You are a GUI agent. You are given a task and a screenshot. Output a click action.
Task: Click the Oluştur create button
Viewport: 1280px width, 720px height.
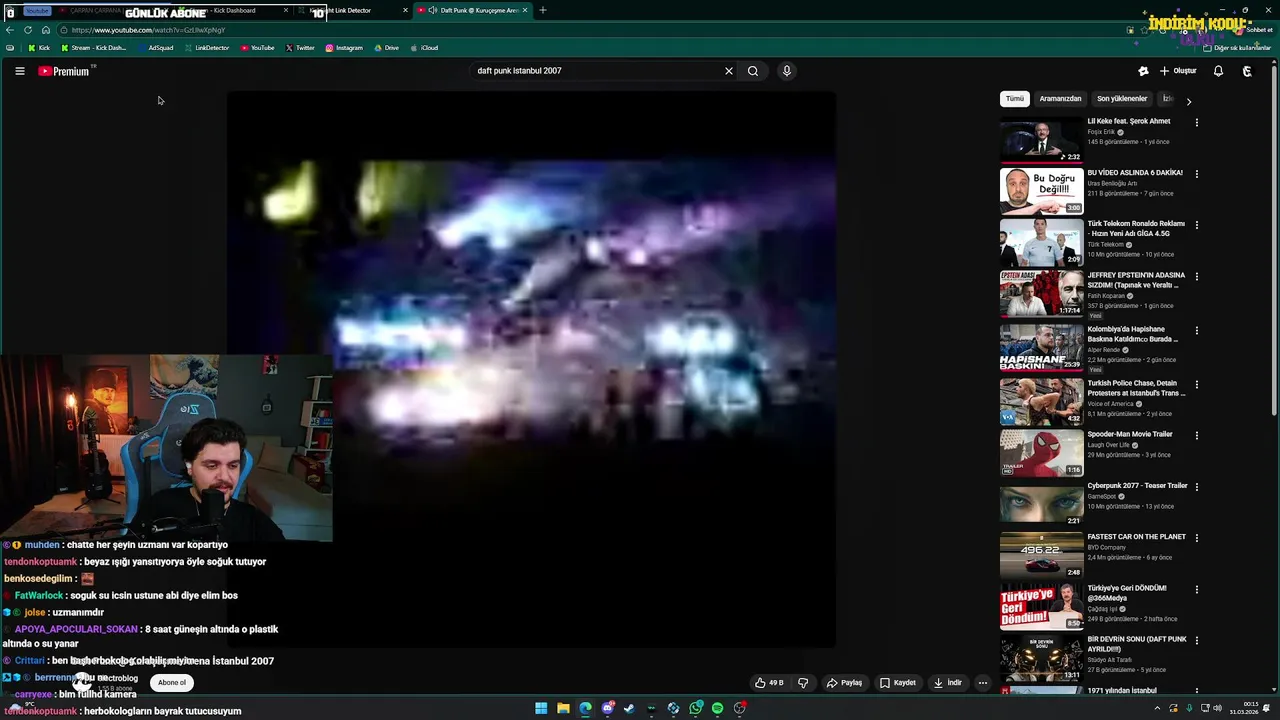[x=1178, y=71]
